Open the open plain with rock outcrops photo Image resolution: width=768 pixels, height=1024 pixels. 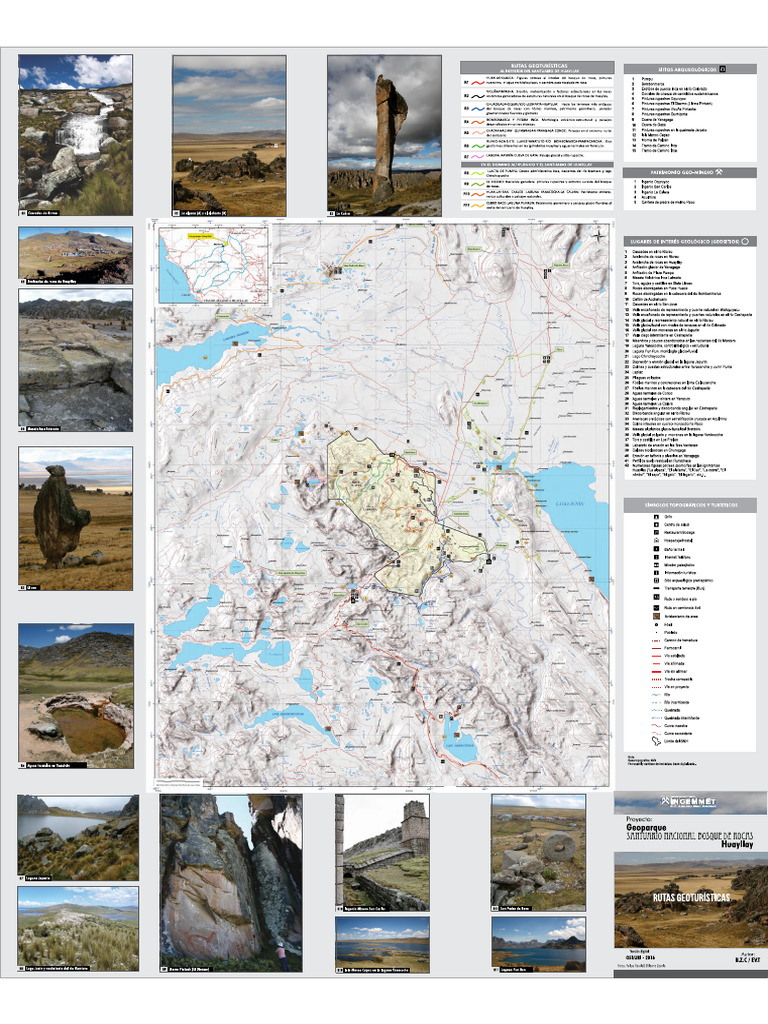[229, 135]
